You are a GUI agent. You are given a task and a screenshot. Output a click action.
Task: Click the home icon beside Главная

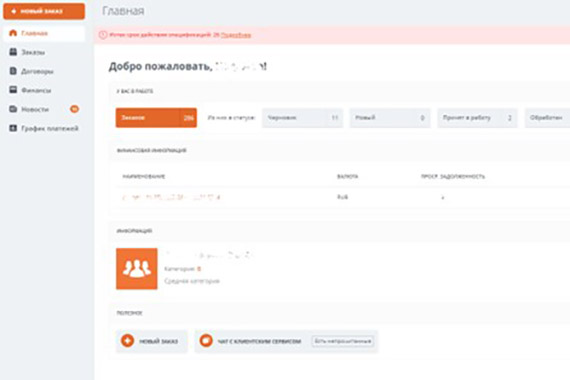click(13, 33)
